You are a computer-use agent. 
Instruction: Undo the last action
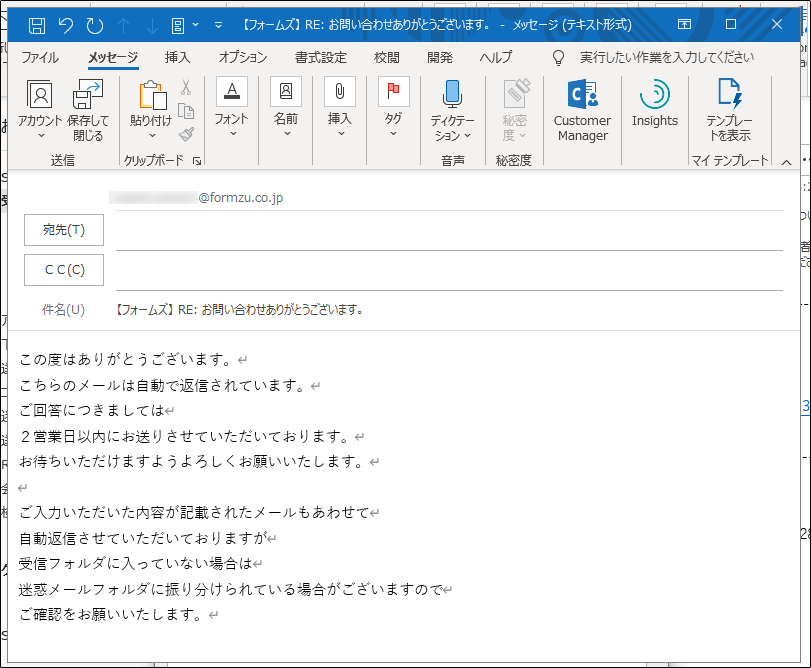(x=66, y=25)
